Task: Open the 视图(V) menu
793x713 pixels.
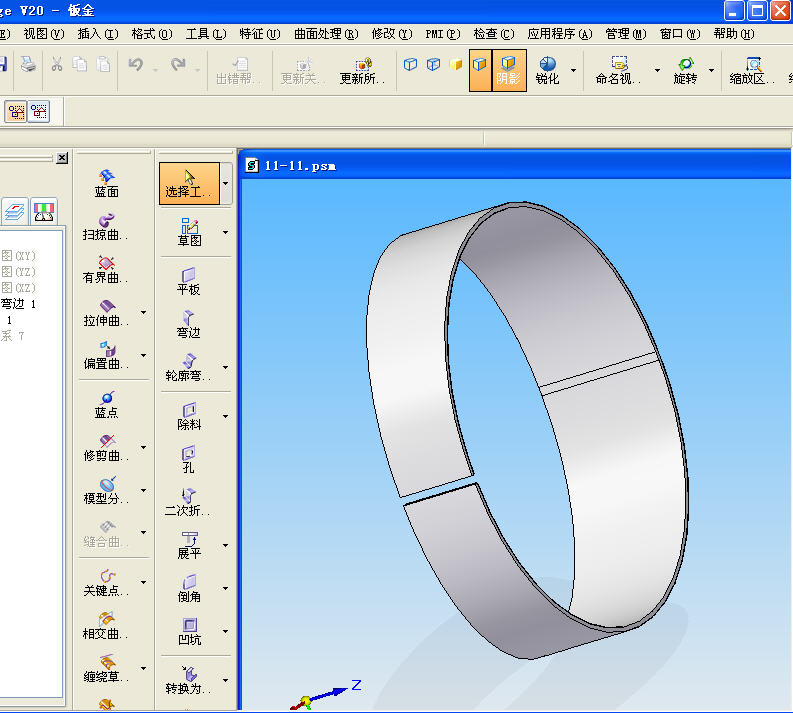Action: coord(43,34)
